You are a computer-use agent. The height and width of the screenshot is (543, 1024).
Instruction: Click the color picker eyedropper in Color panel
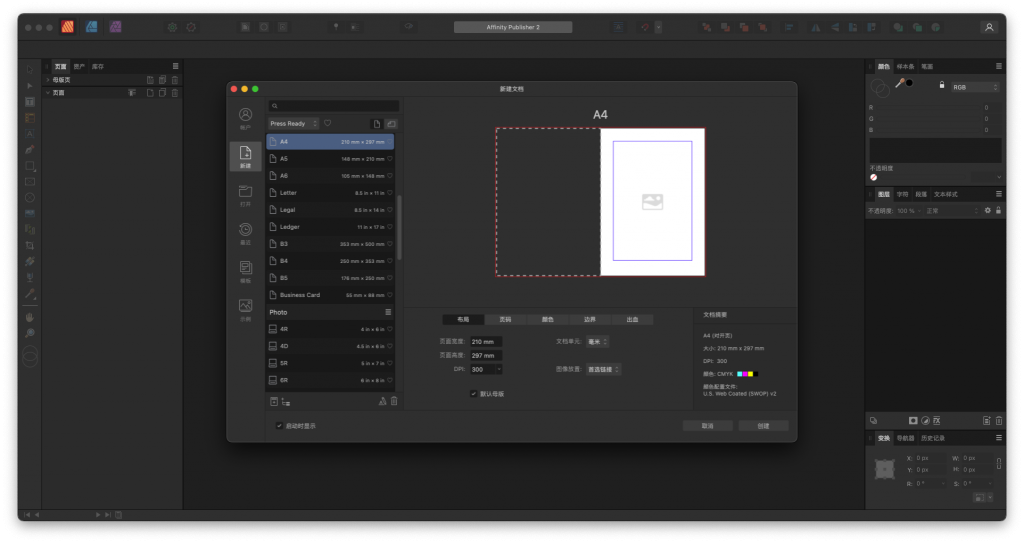pos(900,83)
